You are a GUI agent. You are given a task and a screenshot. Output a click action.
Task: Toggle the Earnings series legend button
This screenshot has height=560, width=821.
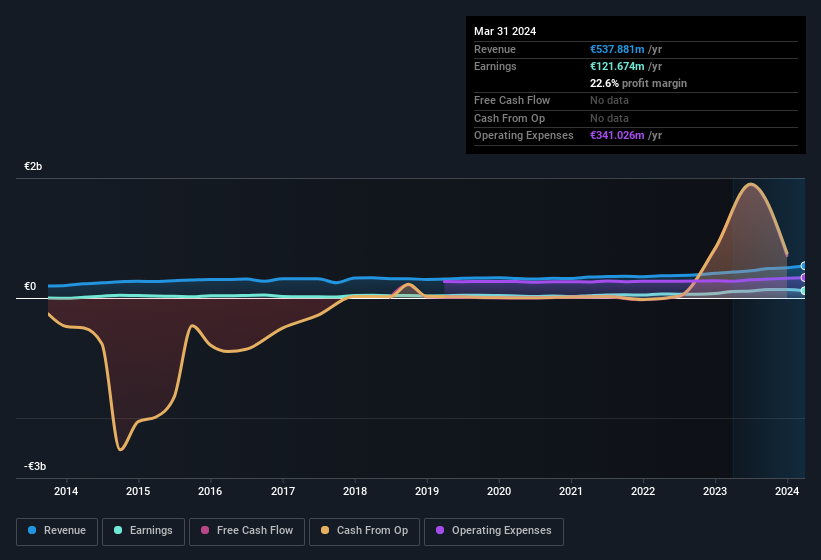click(143, 531)
